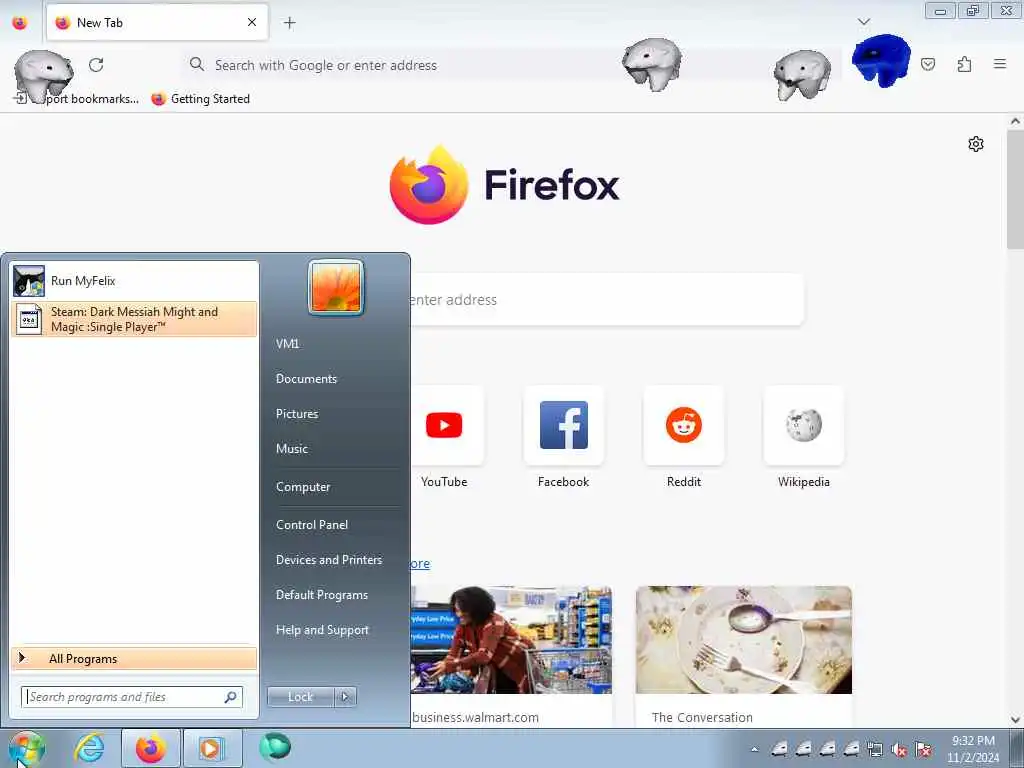Click the green orb taskbar icon
Viewport: 1024px width, 768px height.
point(275,747)
